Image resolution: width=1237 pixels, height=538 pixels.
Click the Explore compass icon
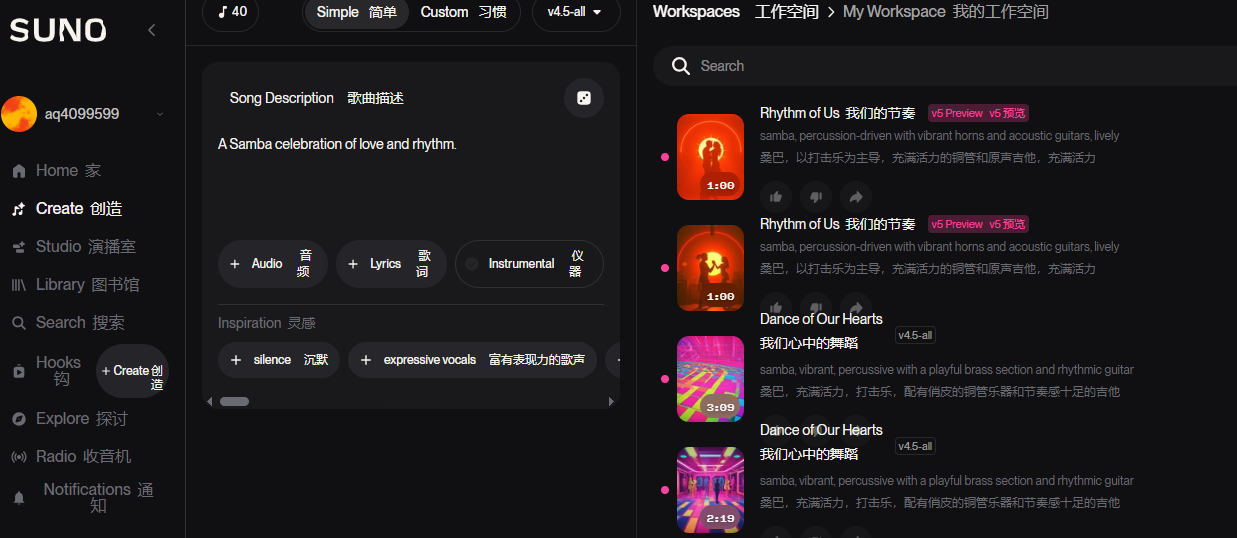tap(18, 419)
